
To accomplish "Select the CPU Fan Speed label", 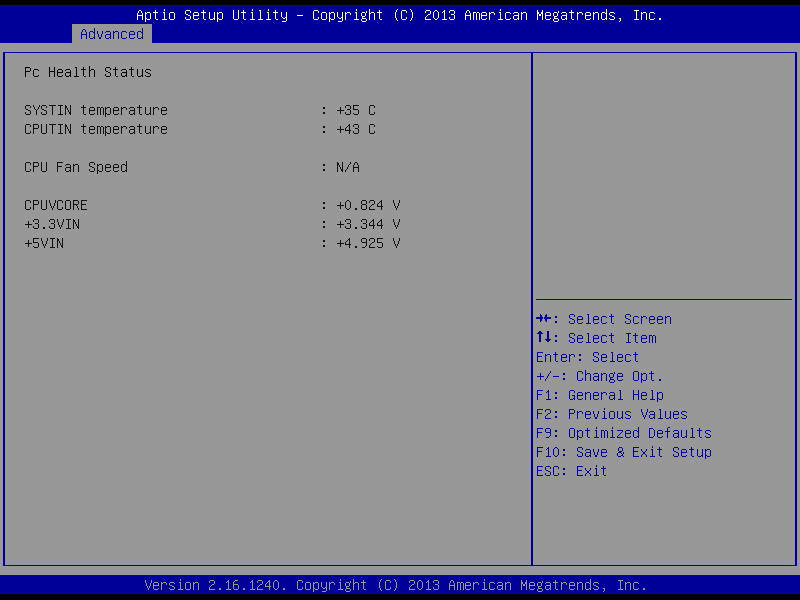I will click(76, 167).
